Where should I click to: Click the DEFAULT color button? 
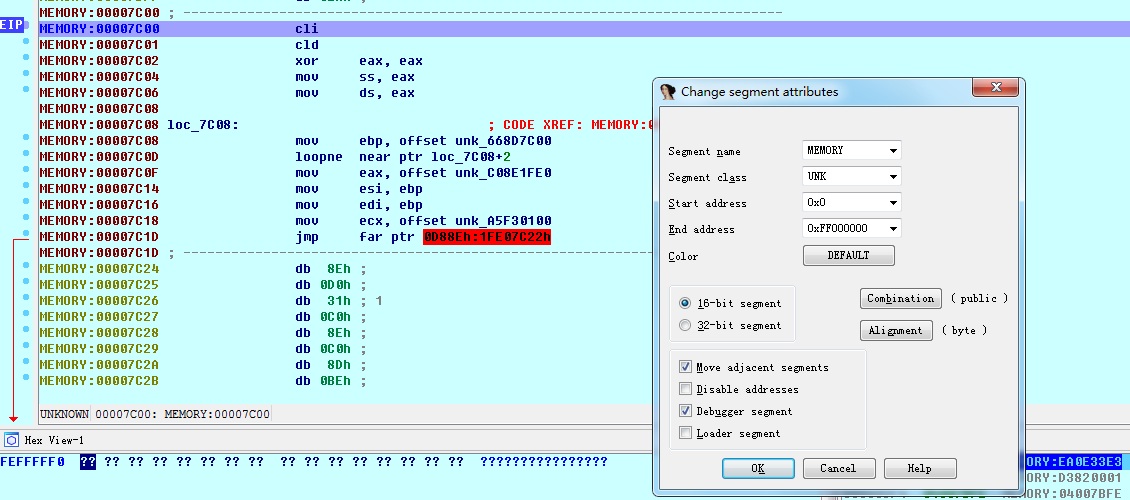pos(848,256)
